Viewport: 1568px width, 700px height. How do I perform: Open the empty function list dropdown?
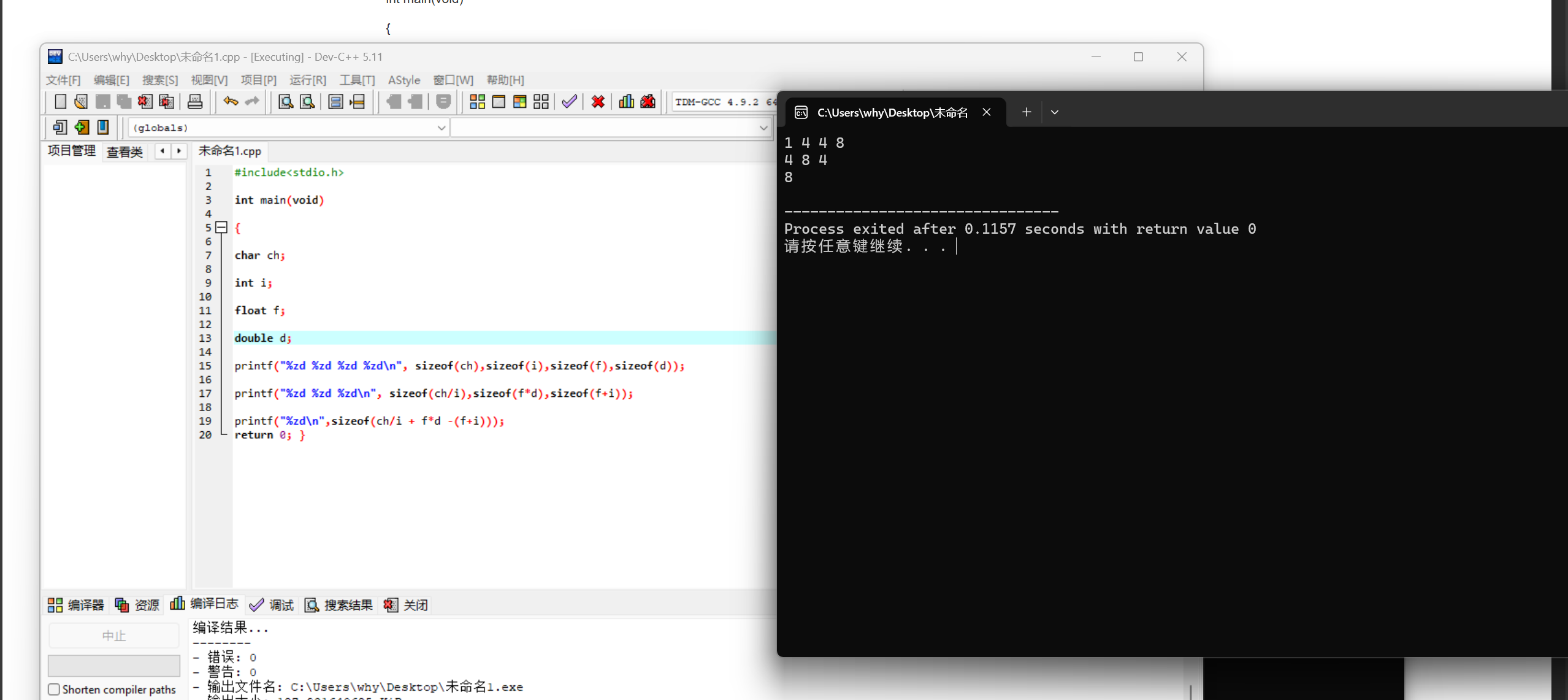click(x=763, y=128)
